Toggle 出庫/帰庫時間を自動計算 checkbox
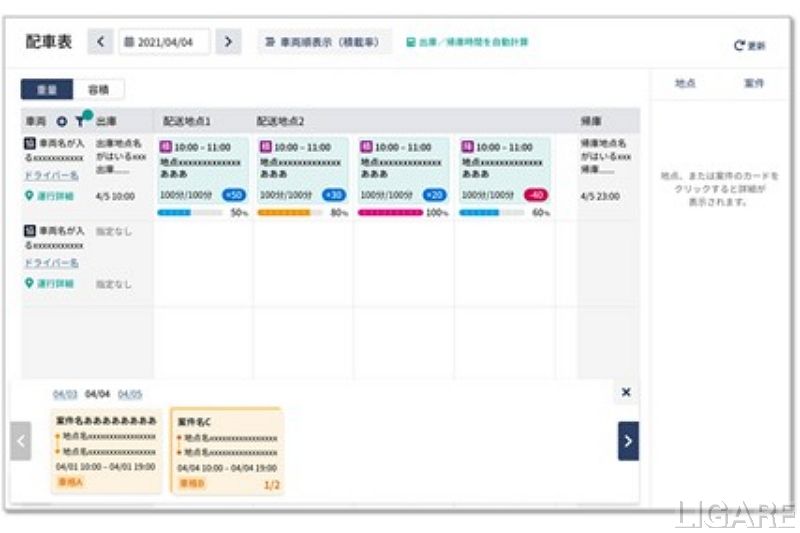800x533 pixels. 410,42
